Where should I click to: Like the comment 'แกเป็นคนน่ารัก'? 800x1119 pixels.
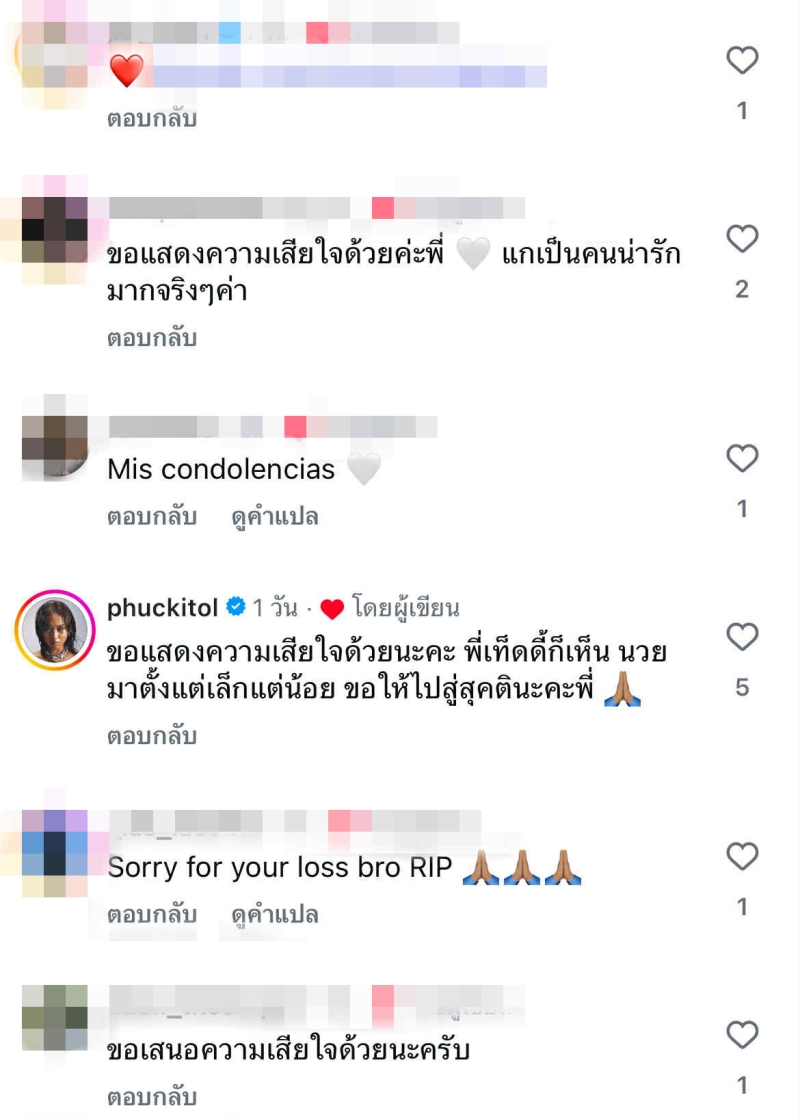[x=742, y=238]
